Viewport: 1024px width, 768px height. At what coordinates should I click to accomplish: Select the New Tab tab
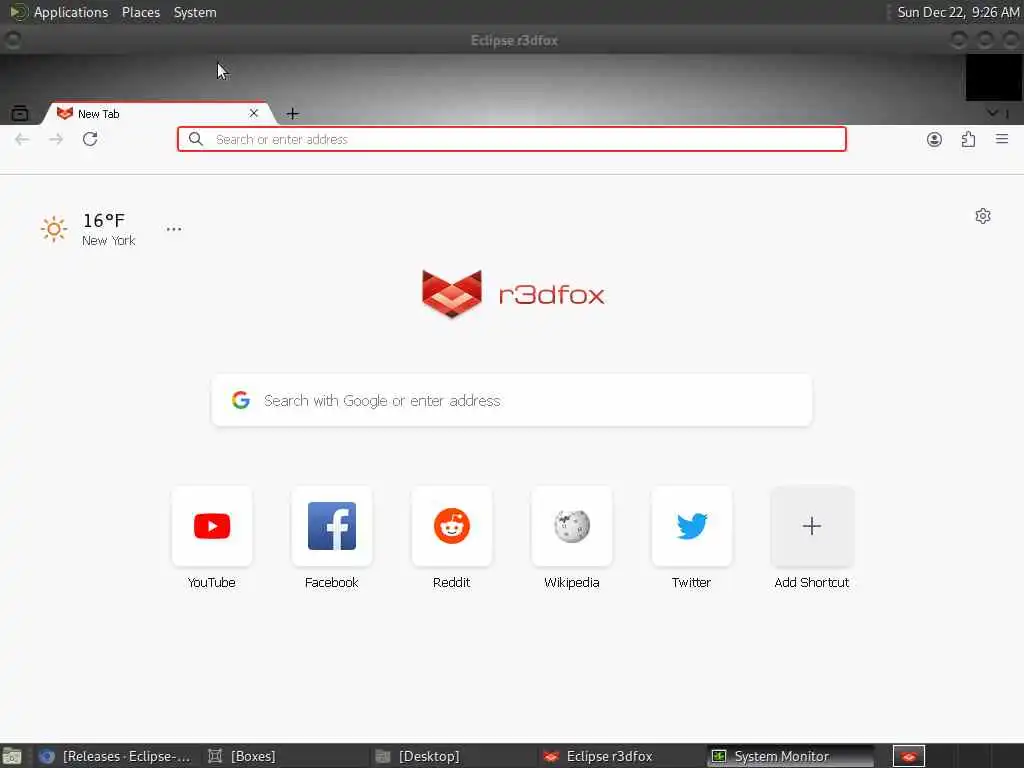pos(157,114)
